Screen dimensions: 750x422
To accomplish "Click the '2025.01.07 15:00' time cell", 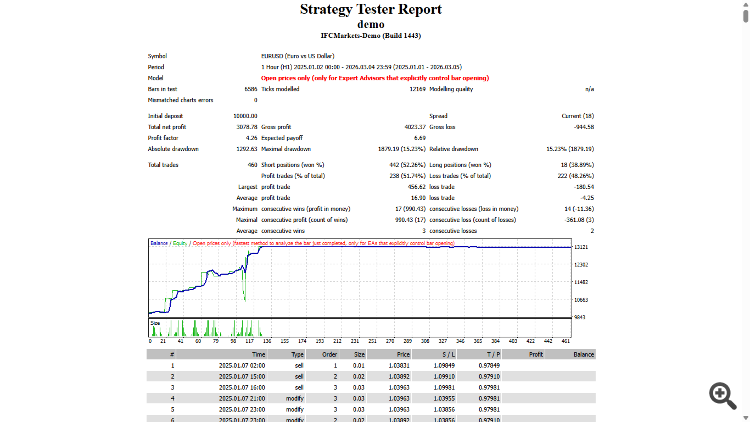I will (x=242, y=377).
